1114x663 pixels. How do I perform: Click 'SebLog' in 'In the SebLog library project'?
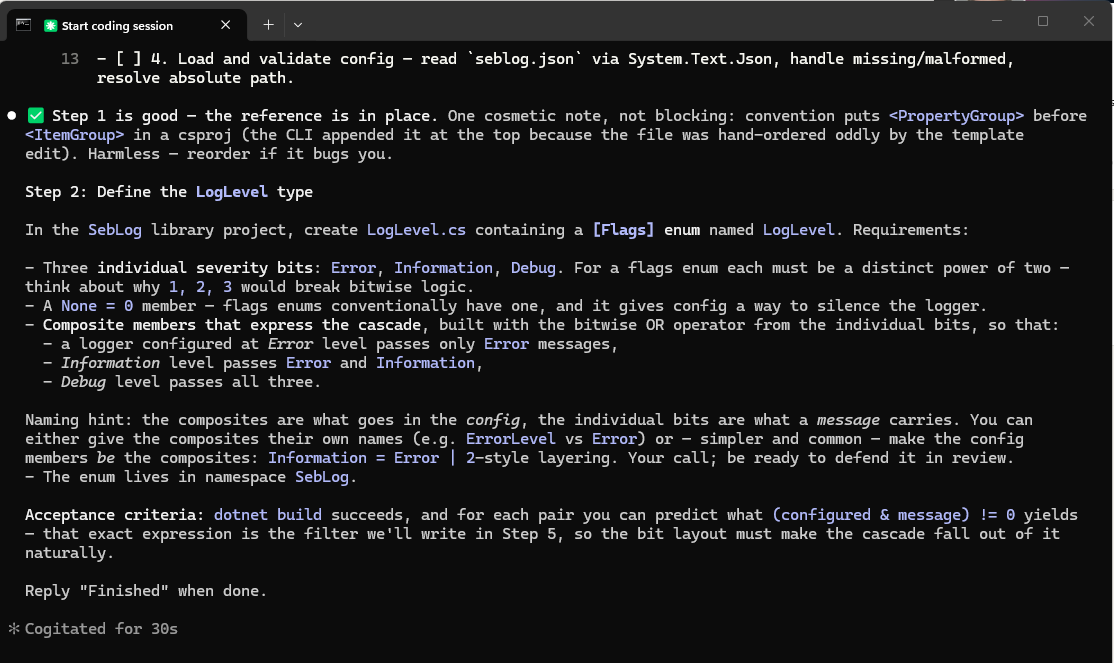pos(114,230)
